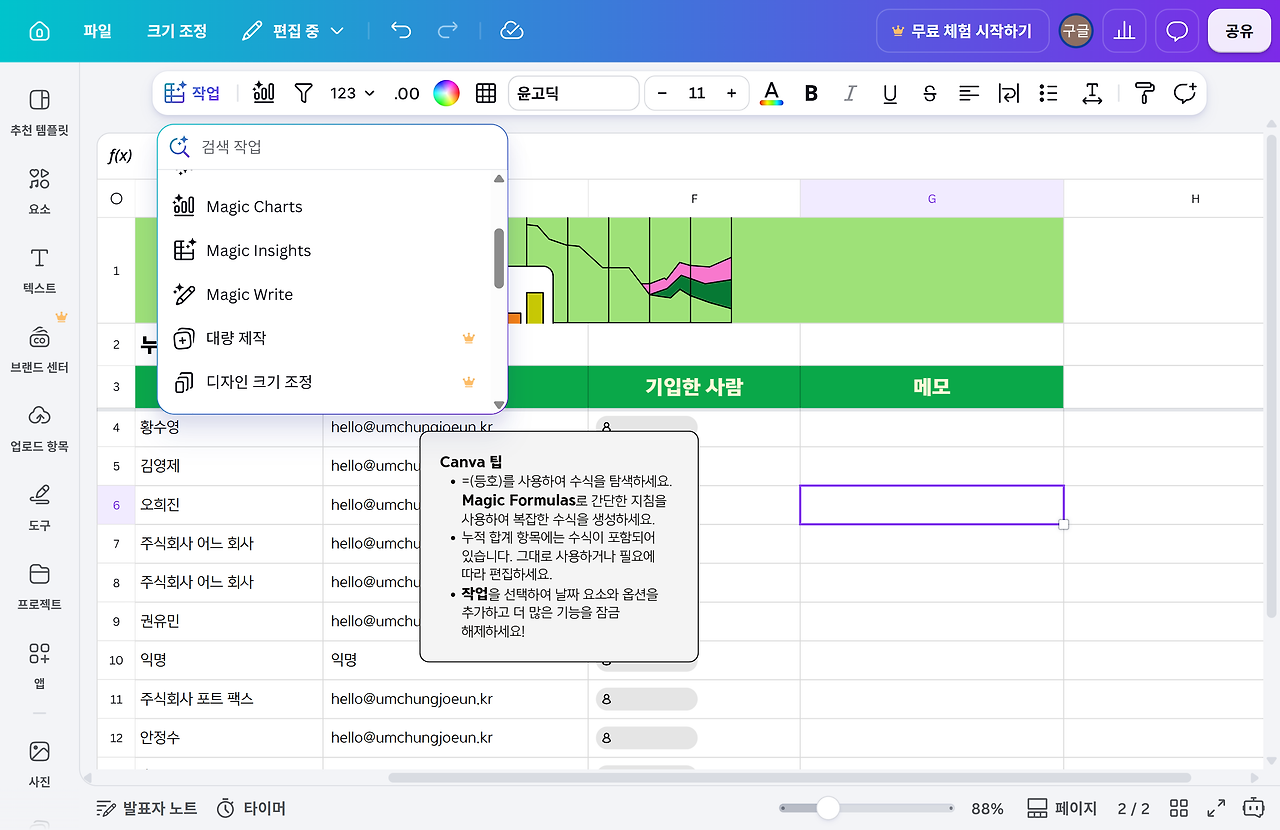Image resolution: width=1280 pixels, height=830 pixels.
Task: Open the Magic Charts toolbar icon
Action: tap(264, 93)
